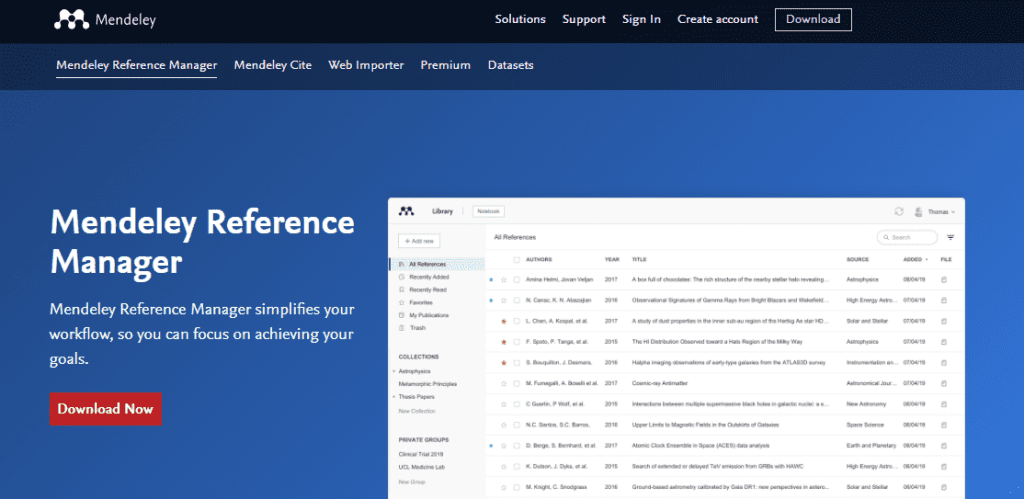Open the filter icon next to Search
The width and height of the screenshot is (1024, 499).
point(951,238)
